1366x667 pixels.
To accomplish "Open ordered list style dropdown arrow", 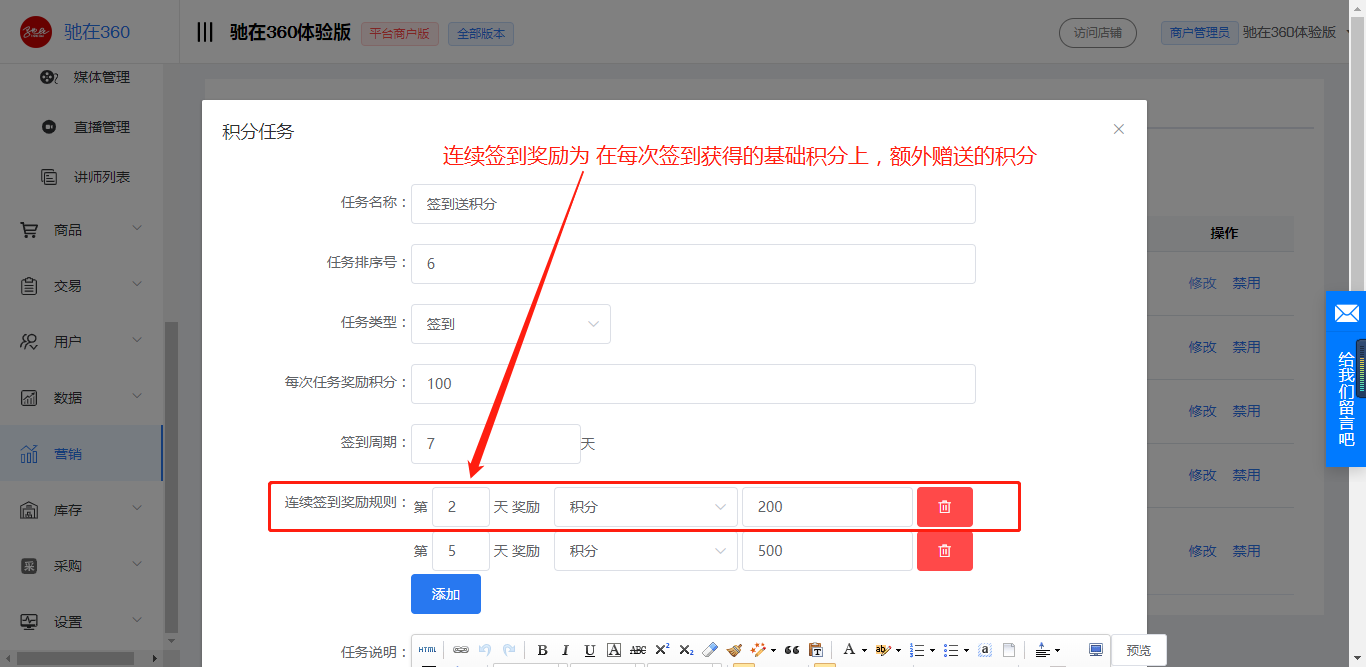I will pos(932,651).
